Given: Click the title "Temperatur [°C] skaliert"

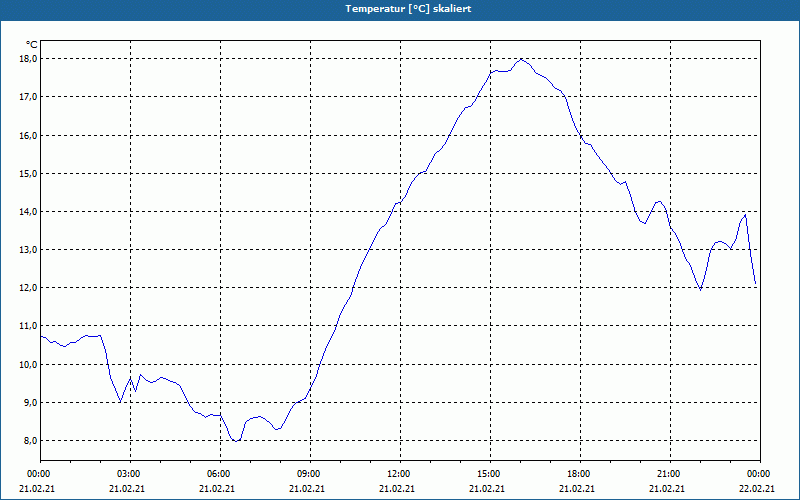Looking at the screenshot, I should [408, 9].
